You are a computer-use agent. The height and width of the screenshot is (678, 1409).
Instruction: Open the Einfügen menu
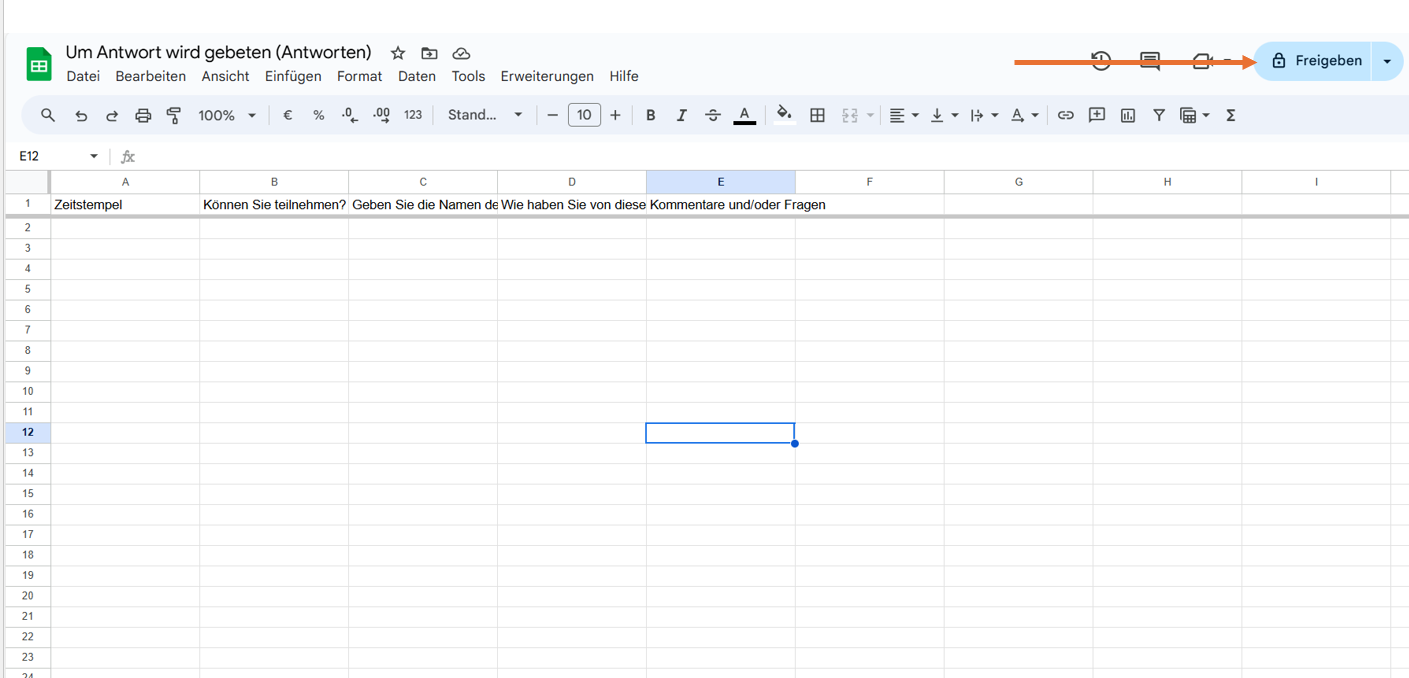coord(293,76)
